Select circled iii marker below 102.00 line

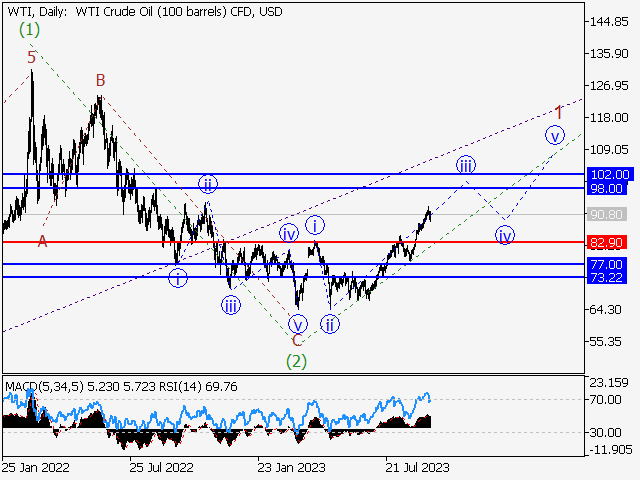click(465, 164)
